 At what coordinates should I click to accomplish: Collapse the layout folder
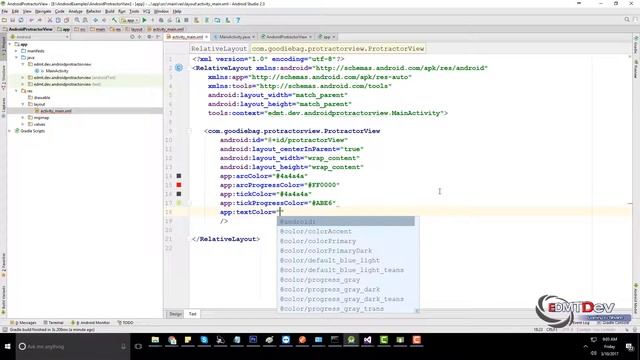(x=23, y=104)
